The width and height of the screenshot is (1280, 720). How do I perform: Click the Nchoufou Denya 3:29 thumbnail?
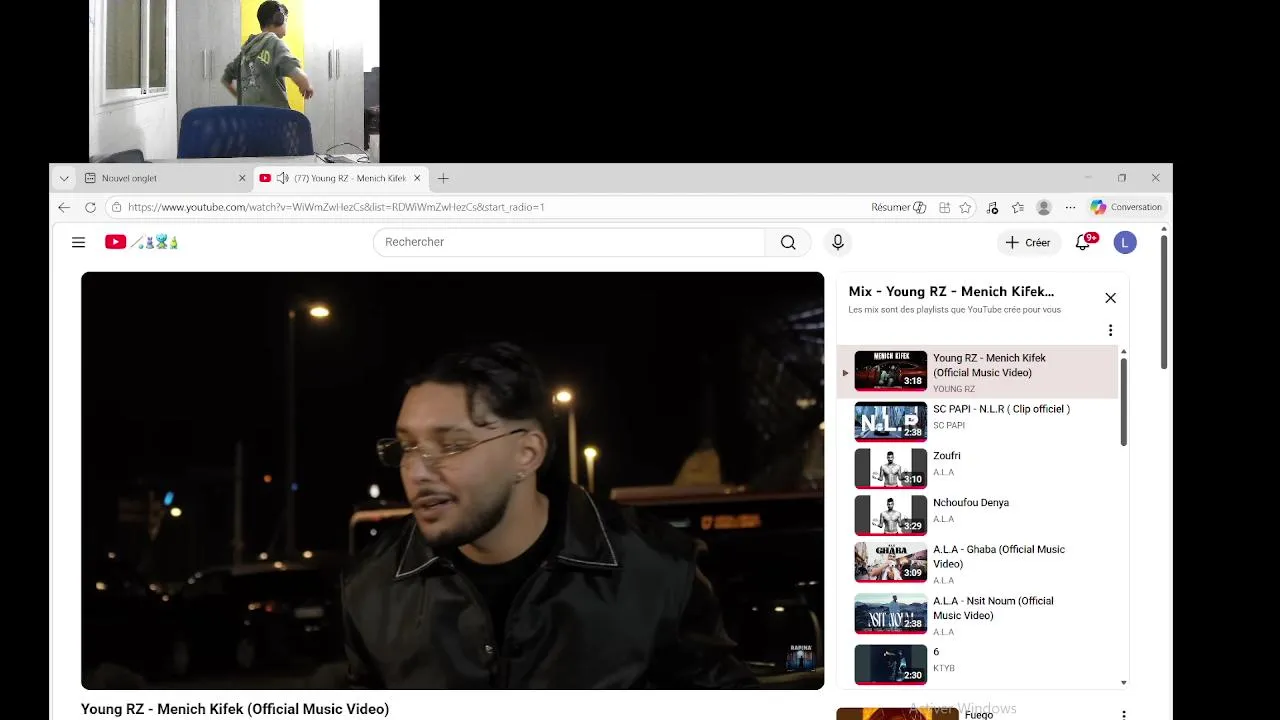(890, 515)
